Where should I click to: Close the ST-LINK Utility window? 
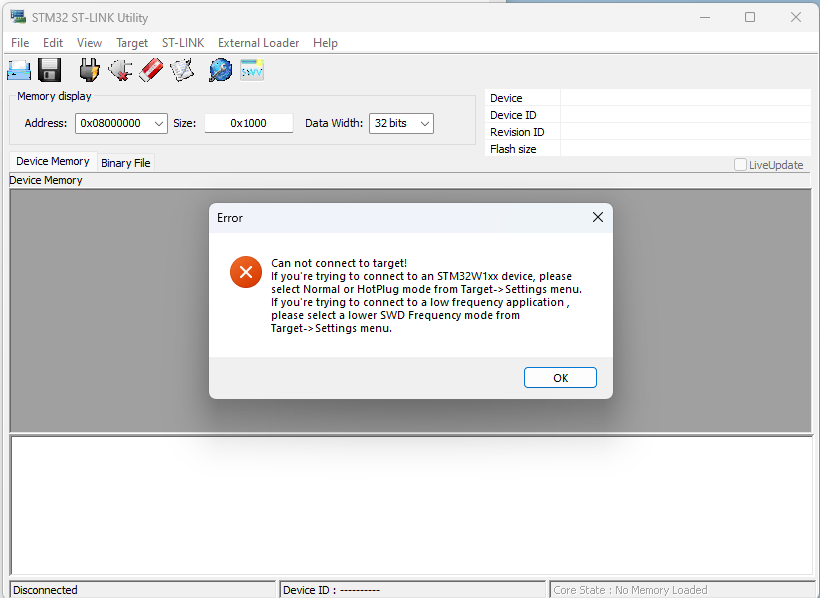[x=795, y=17]
